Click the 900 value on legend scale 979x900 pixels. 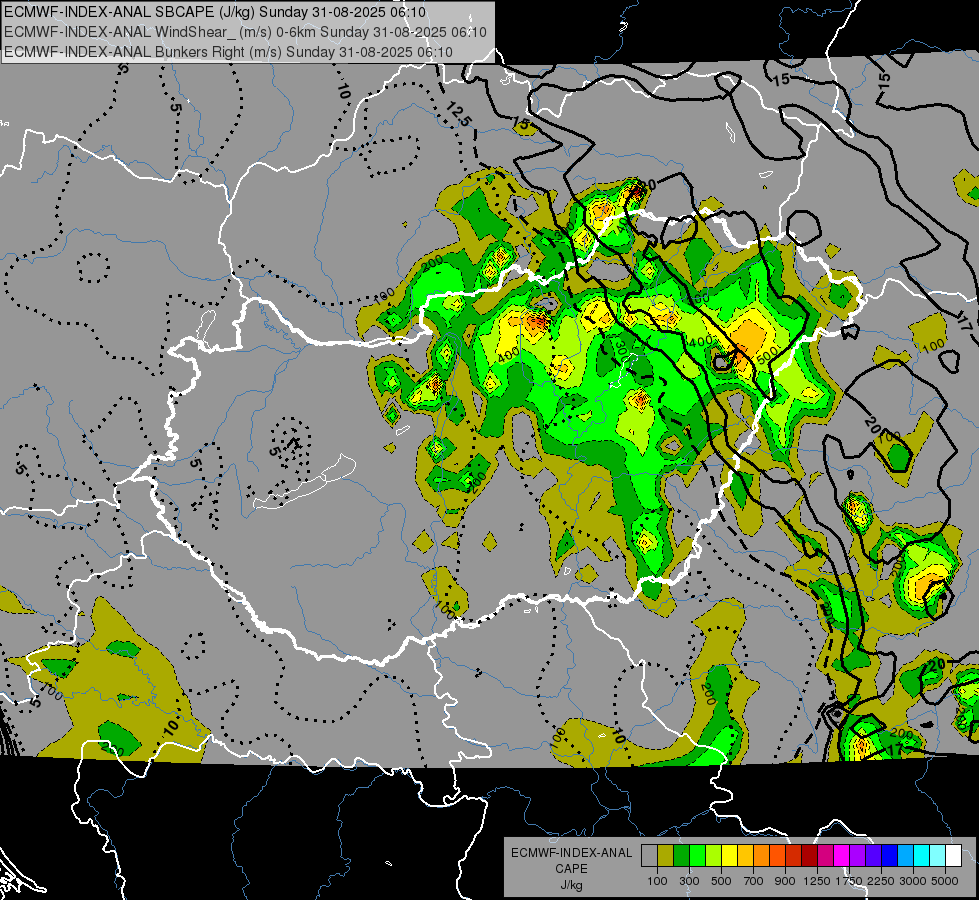785,881
